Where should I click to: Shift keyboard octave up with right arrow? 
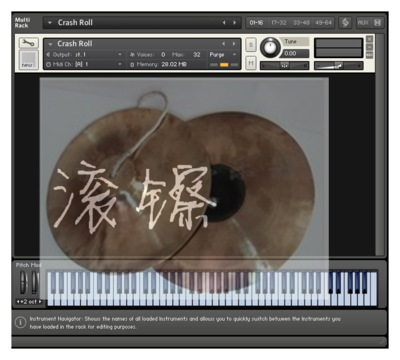pos(40,302)
